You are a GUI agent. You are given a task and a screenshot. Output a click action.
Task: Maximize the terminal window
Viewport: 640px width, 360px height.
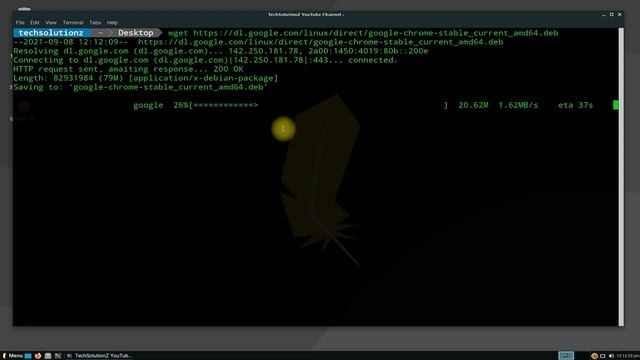click(611, 14)
